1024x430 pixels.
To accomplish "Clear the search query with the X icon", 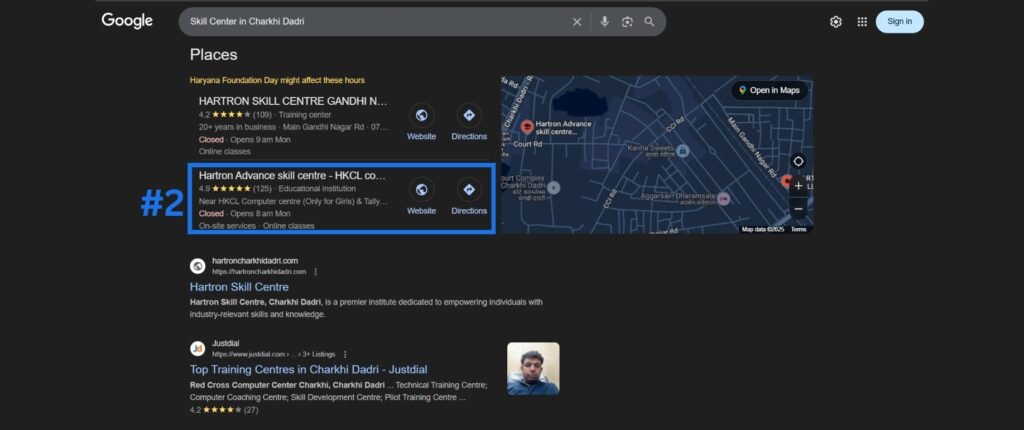I will [x=576, y=22].
